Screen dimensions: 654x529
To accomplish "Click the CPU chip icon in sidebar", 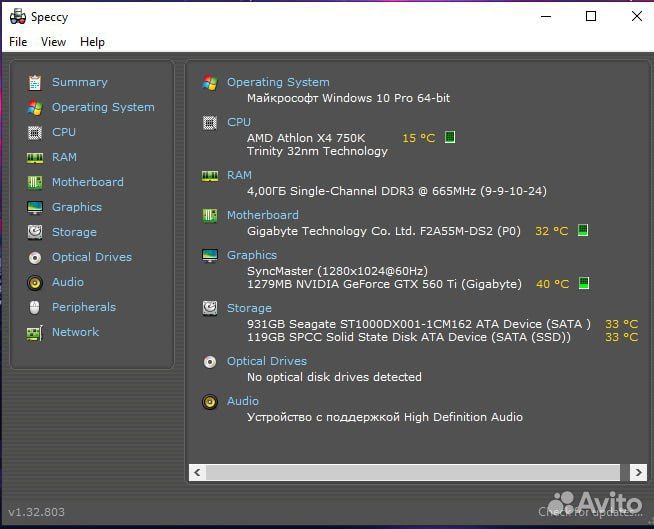I will pos(35,133).
